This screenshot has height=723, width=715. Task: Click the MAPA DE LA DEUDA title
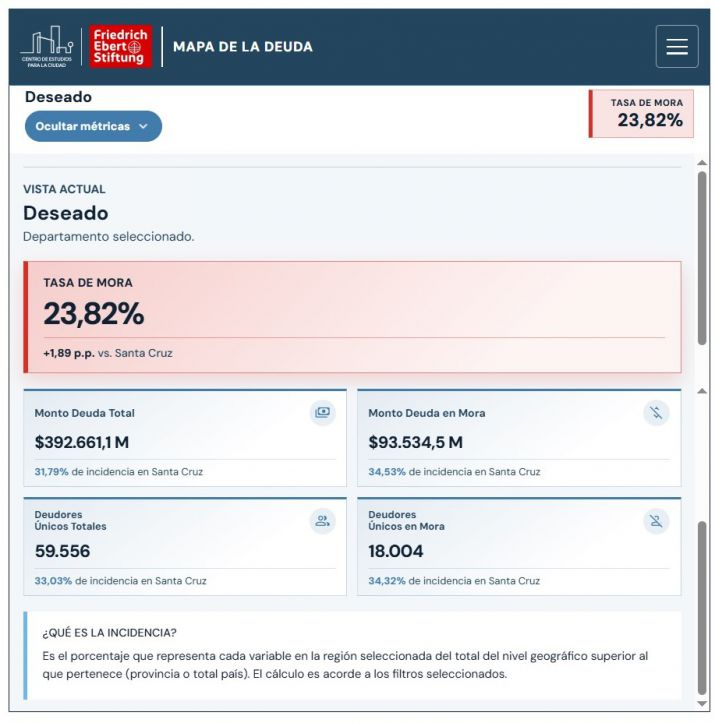point(243,47)
